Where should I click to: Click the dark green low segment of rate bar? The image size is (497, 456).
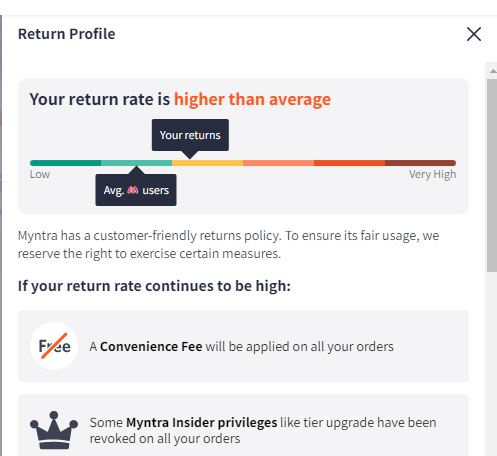tap(66, 163)
